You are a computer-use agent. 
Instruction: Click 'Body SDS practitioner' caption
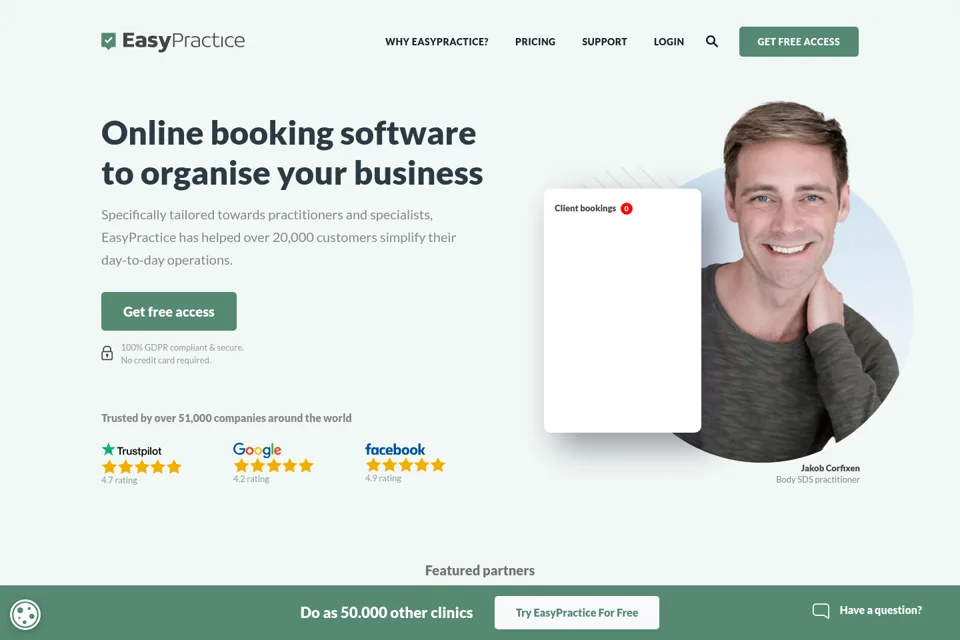(817, 480)
